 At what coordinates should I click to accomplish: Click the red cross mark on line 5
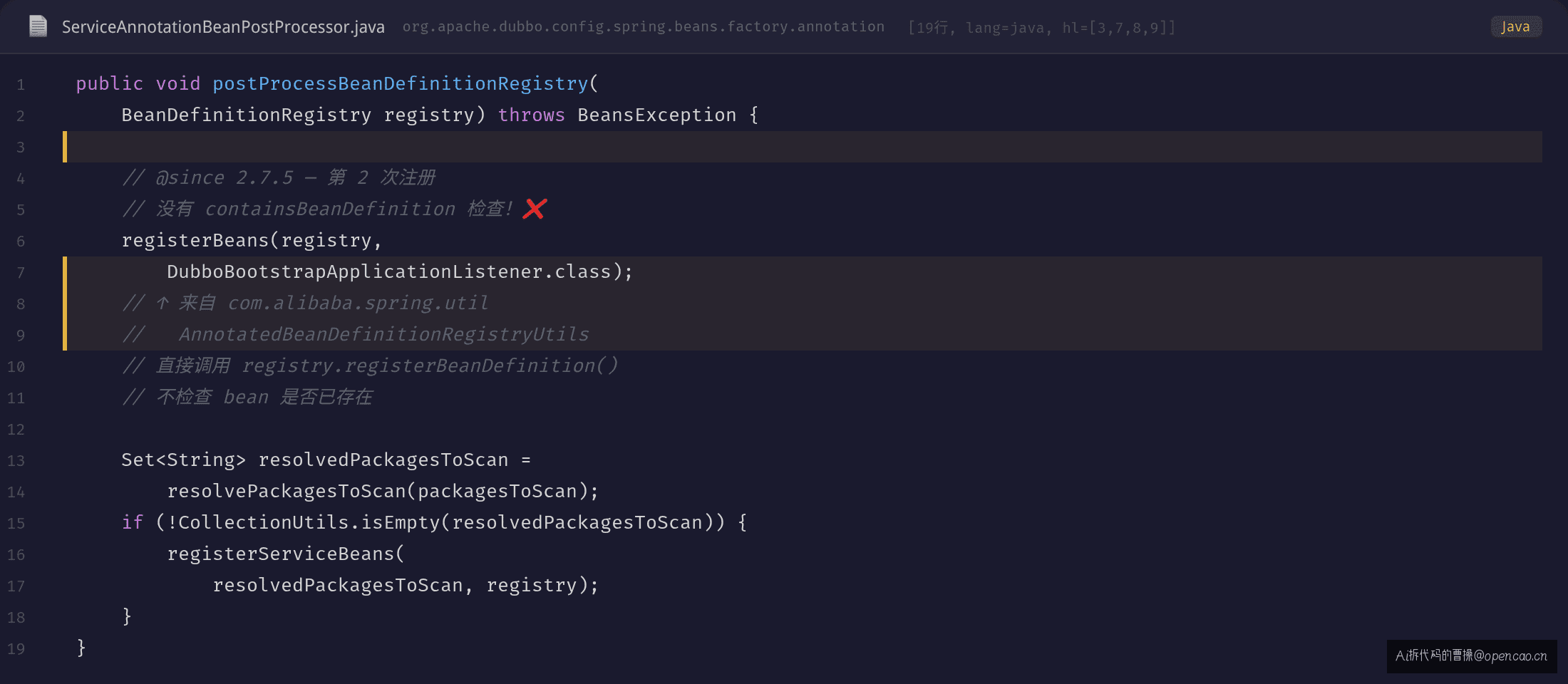pos(535,209)
